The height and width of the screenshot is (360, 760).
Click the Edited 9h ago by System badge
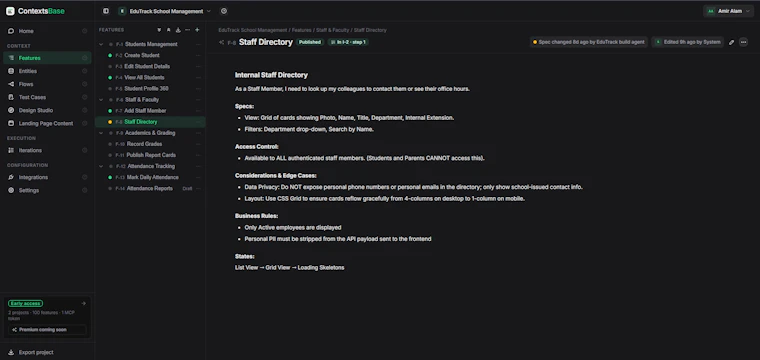click(x=688, y=42)
